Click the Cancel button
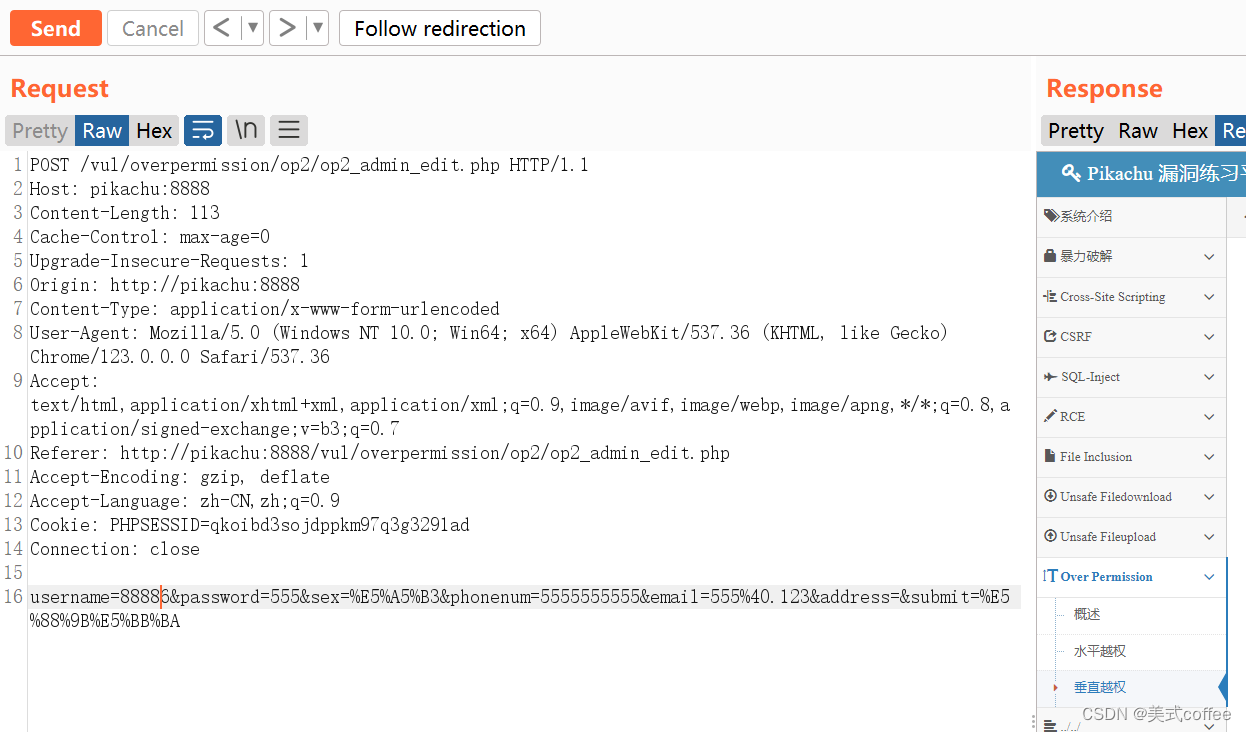 [153, 28]
